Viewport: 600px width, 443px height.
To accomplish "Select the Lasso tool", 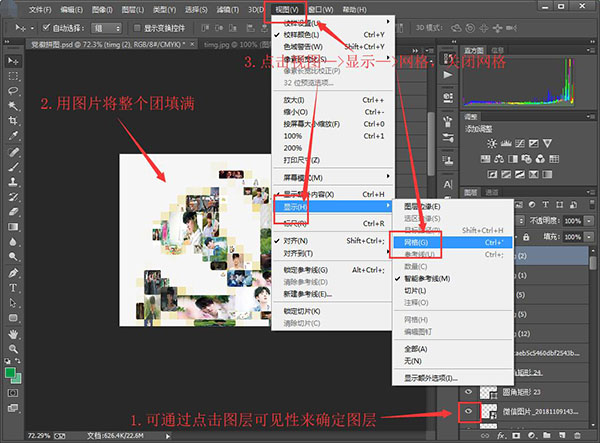I will pos(13,91).
